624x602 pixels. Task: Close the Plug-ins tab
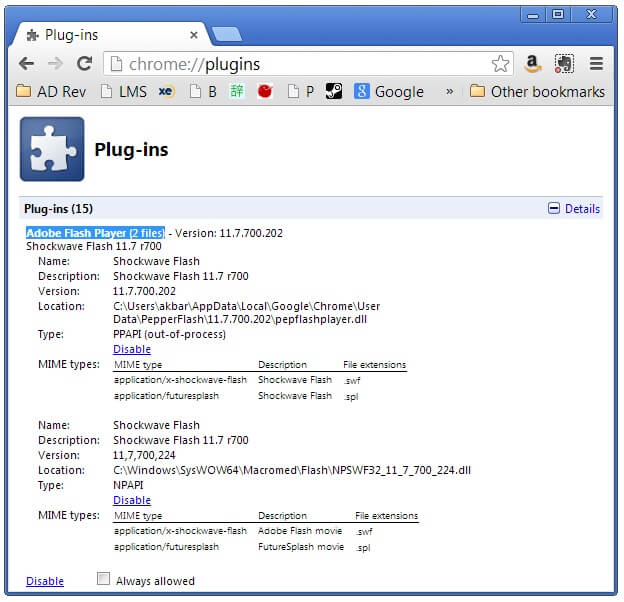tap(194, 35)
